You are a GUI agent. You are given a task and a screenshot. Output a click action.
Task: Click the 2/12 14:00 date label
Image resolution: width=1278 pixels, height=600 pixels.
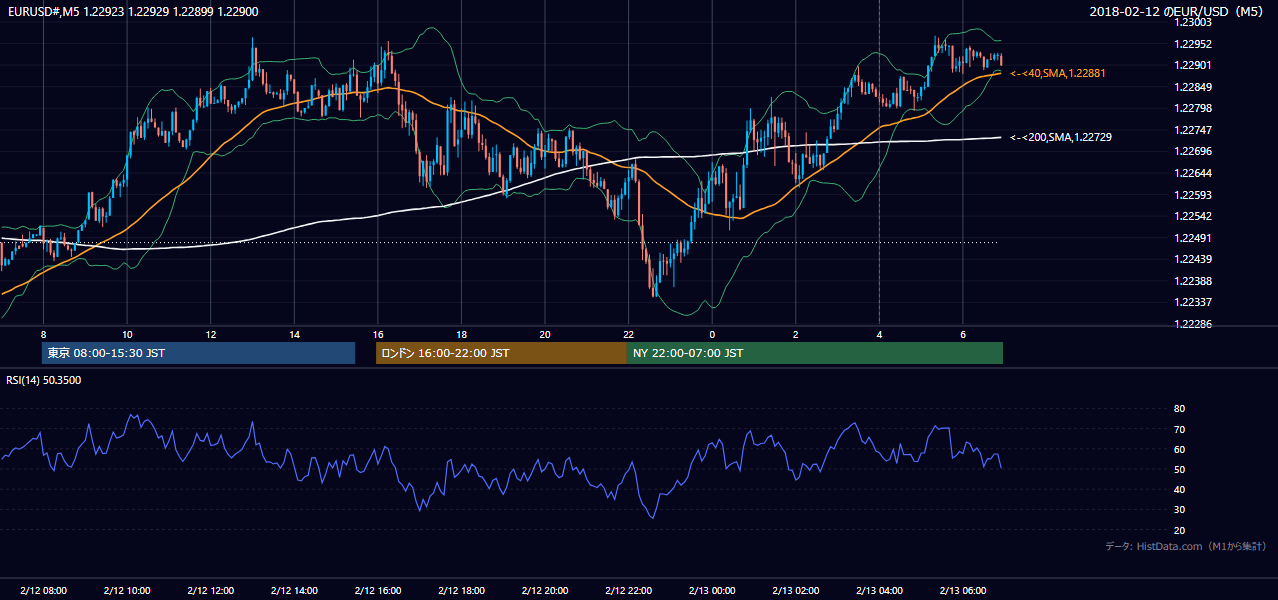pyautogui.click(x=294, y=591)
